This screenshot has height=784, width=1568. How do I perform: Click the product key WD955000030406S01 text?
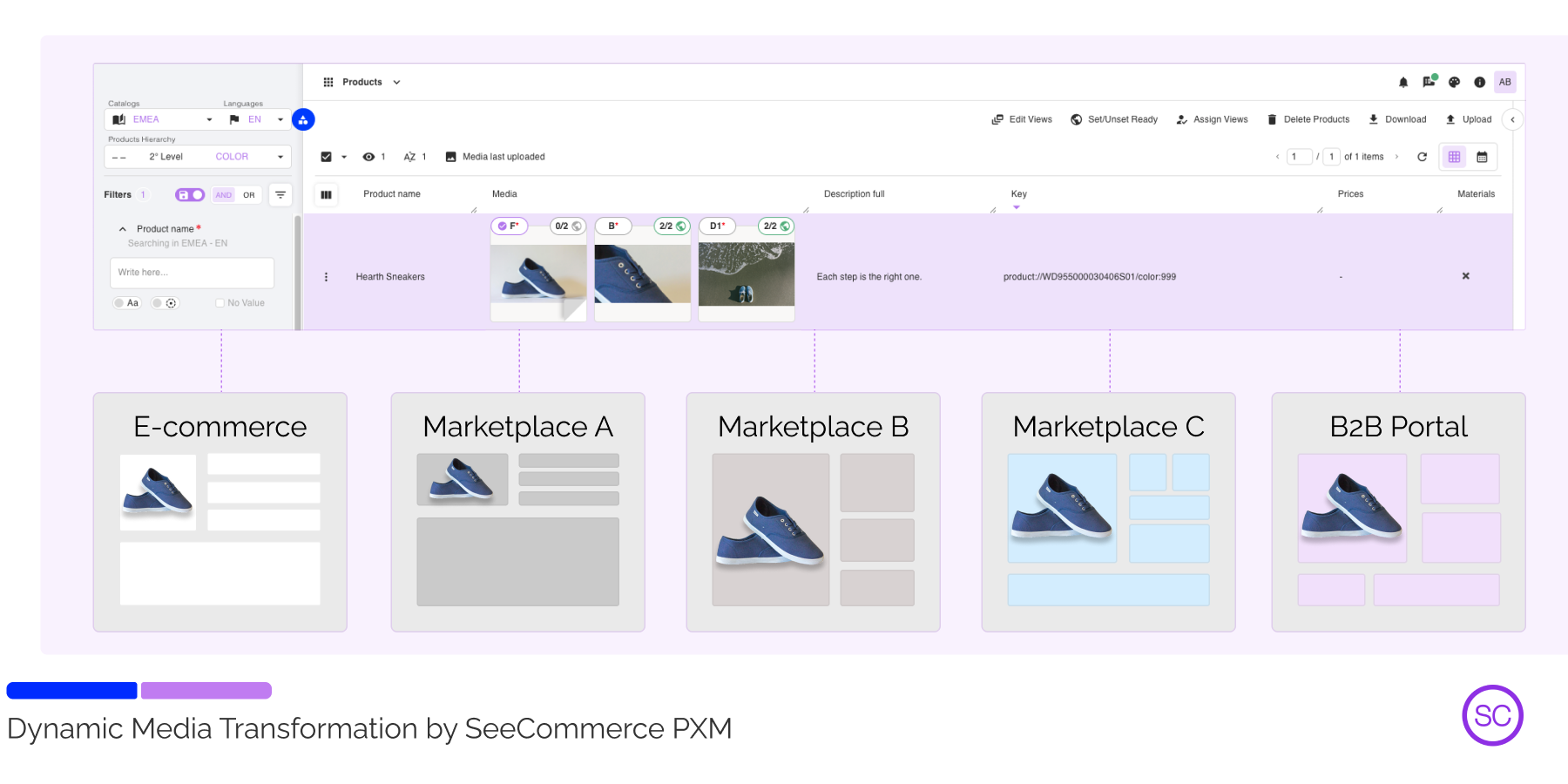1089,277
